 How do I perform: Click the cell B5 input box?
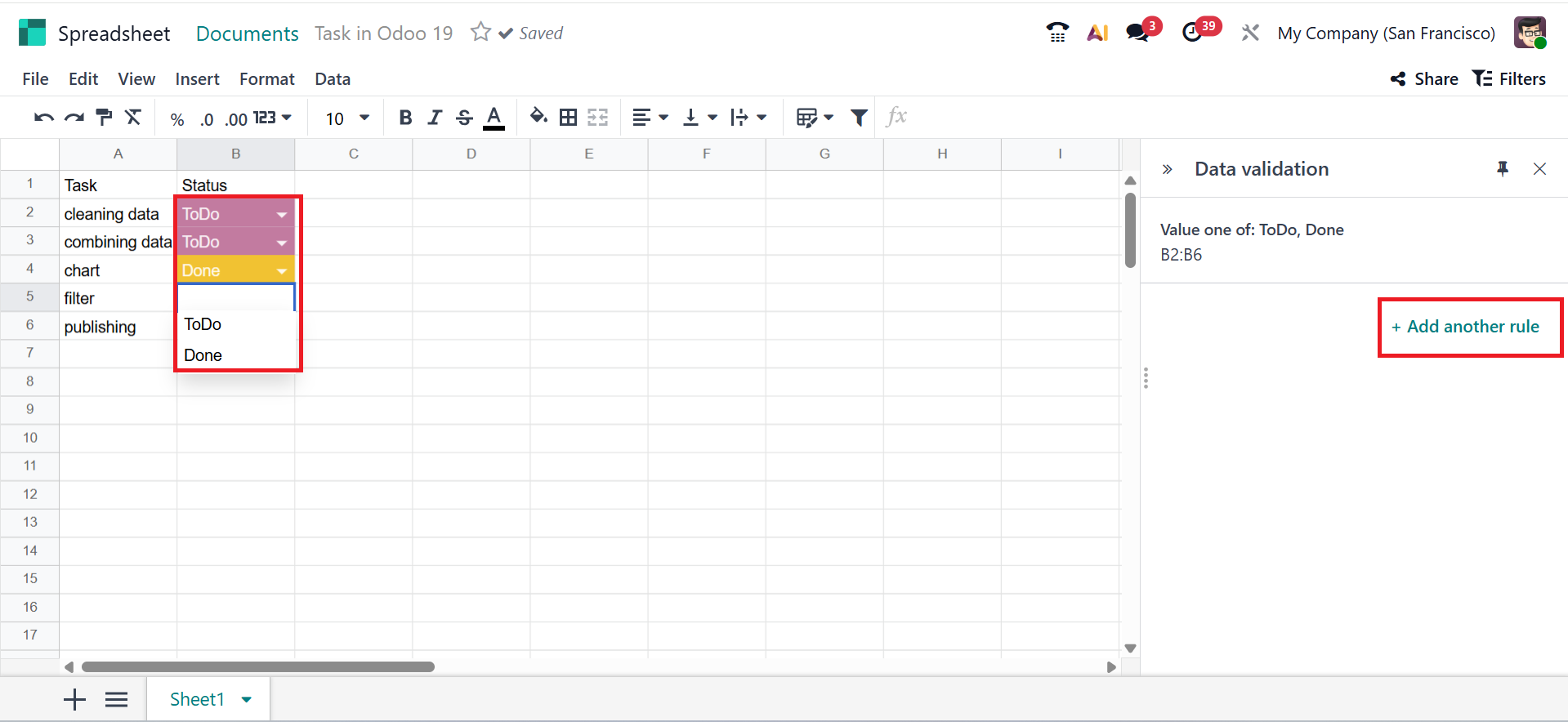236,297
